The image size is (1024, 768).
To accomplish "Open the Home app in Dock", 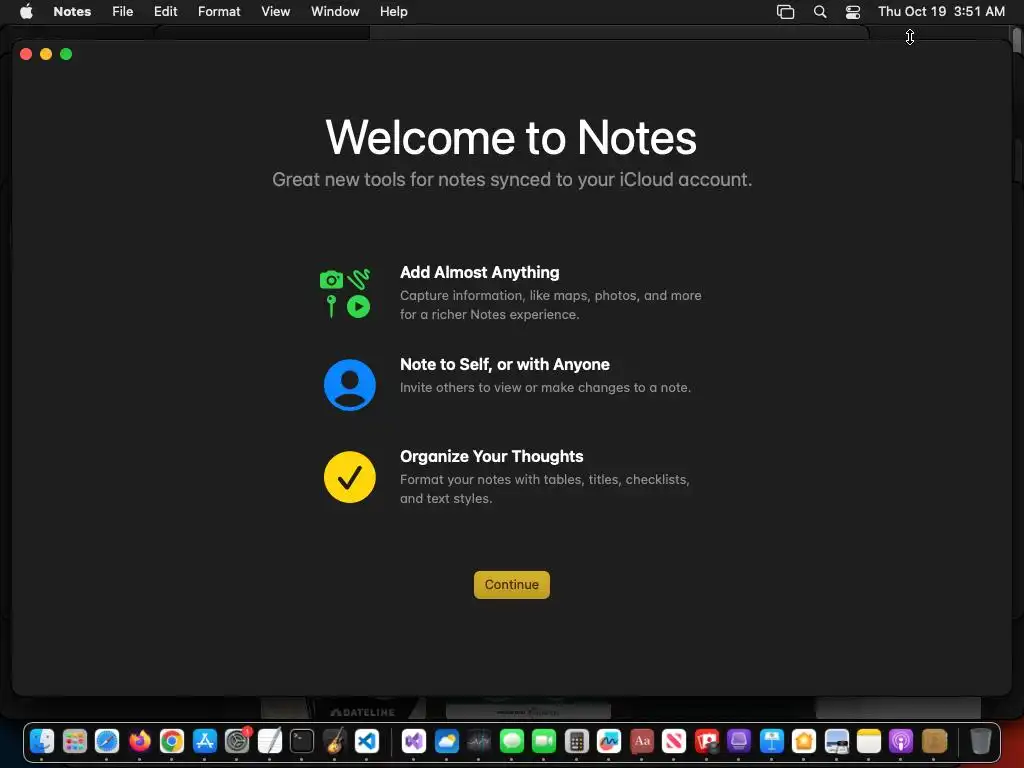I will coord(803,741).
